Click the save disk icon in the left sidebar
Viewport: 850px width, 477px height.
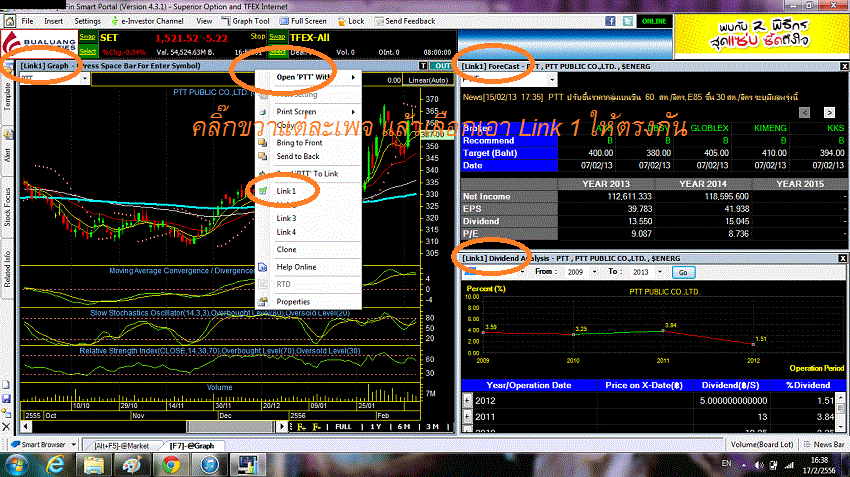(7, 399)
